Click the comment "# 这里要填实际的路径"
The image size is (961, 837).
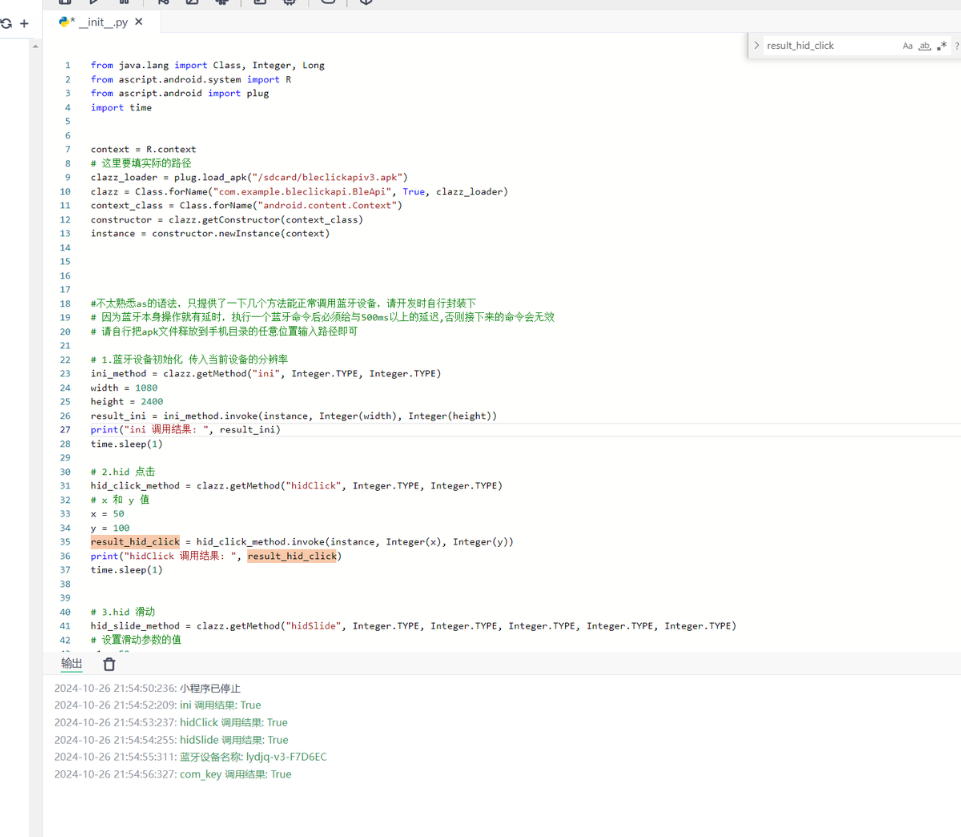coord(141,163)
